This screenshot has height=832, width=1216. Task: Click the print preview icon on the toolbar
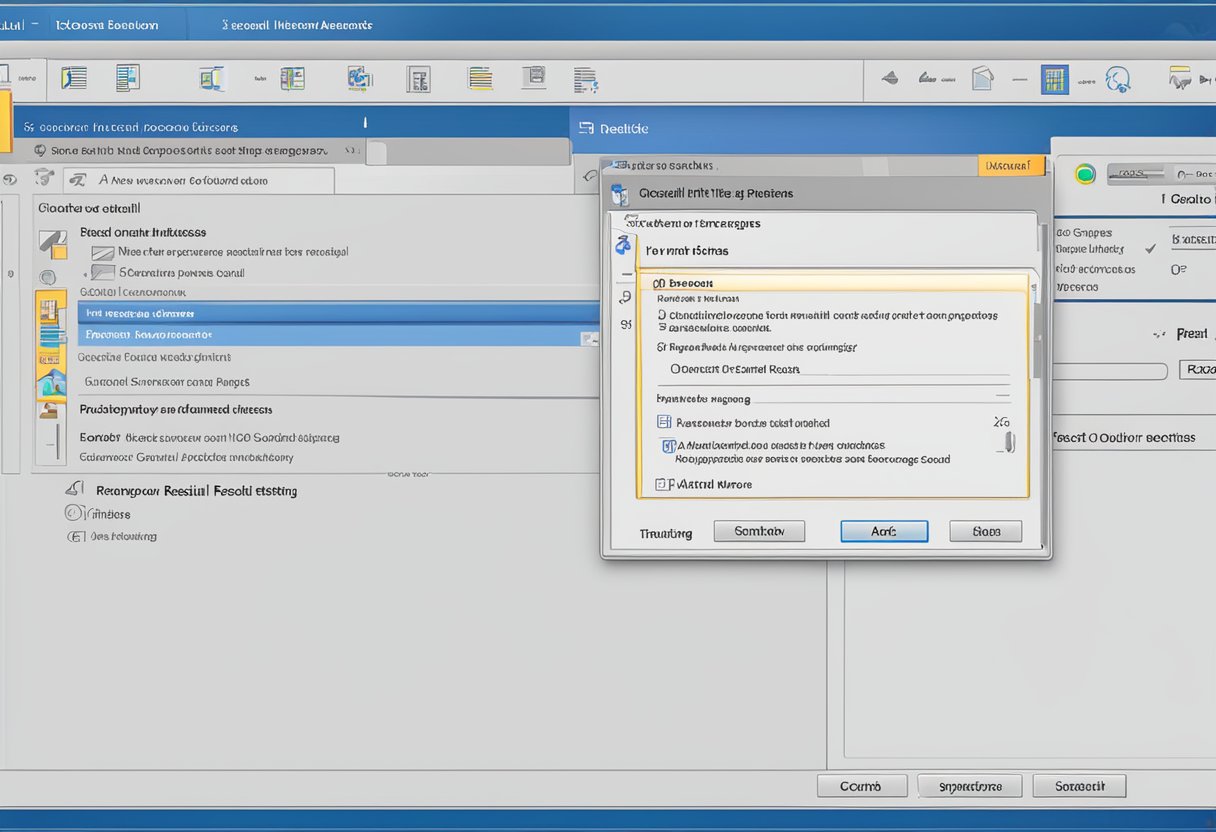click(x=534, y=77)
